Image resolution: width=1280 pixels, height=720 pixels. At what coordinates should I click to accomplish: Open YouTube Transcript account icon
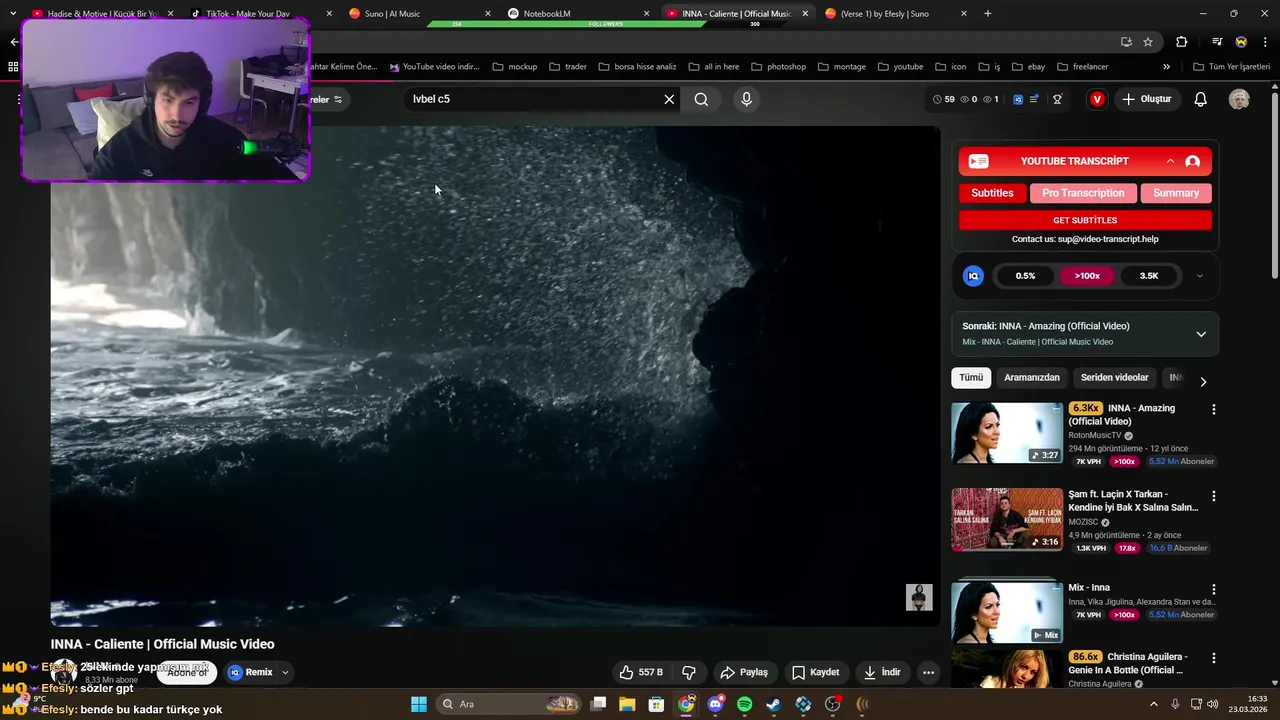[x=1192, y=161]
